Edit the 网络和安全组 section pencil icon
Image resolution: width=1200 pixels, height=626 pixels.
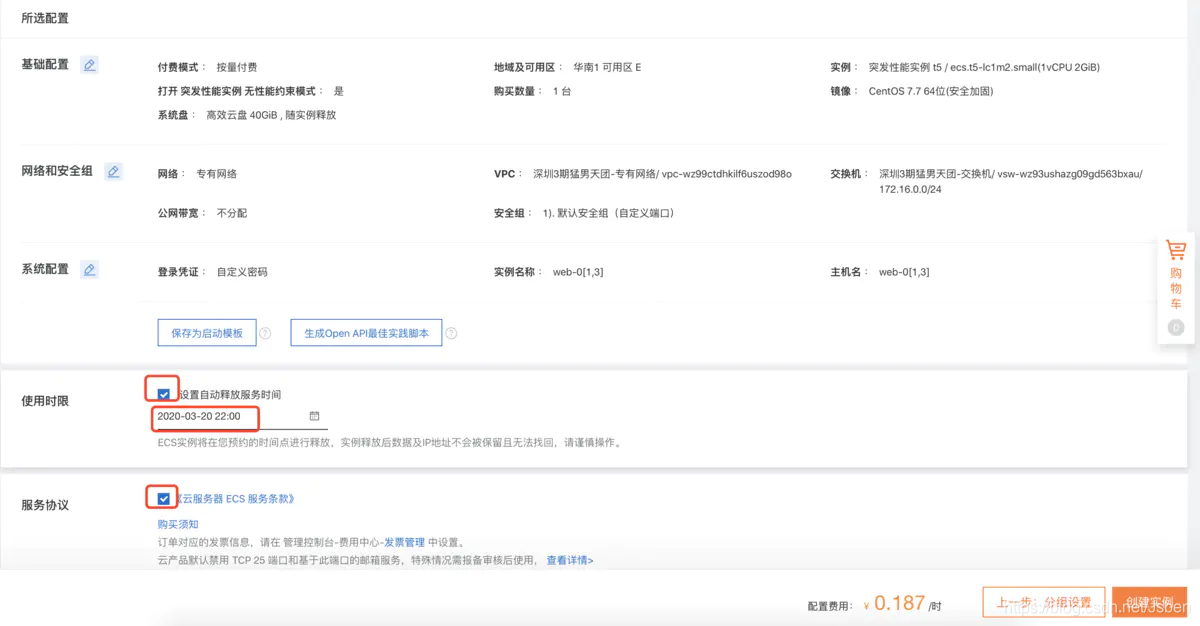(x=113, y=172)
